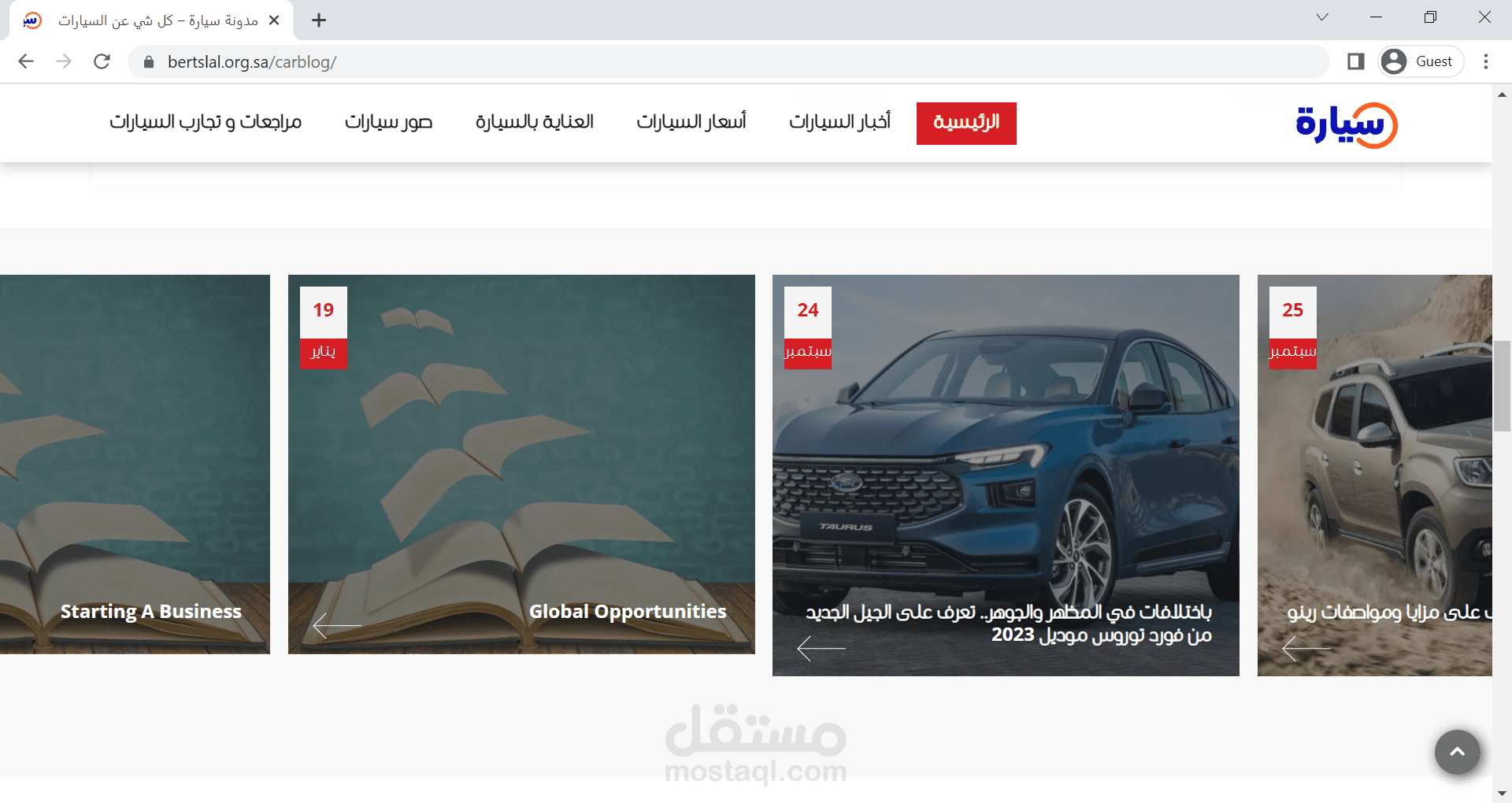Click arrow on Renault card
Screen dimensions: 1512x803
click(x=1306, y=649)
